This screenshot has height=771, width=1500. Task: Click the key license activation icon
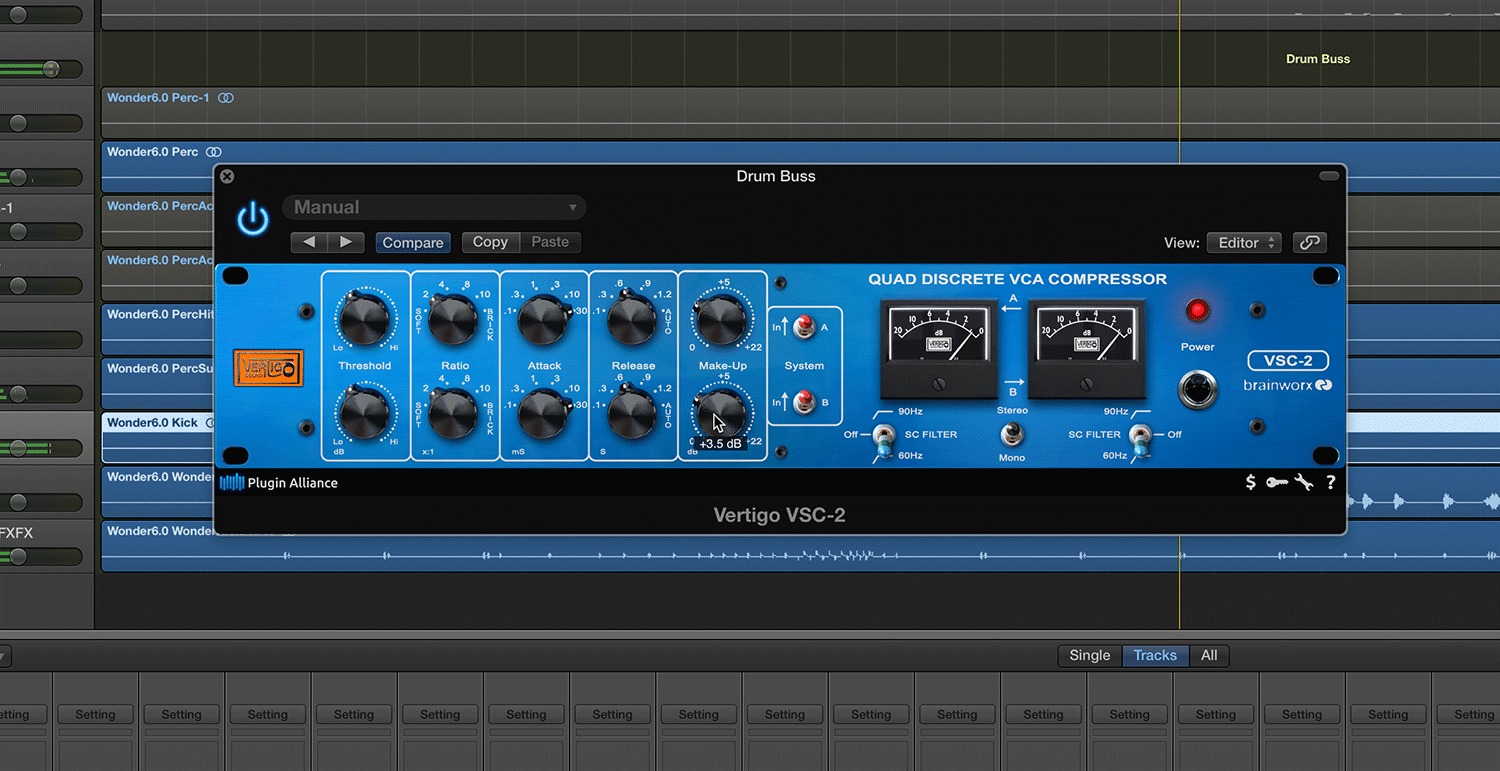(x=1276, y=482)
